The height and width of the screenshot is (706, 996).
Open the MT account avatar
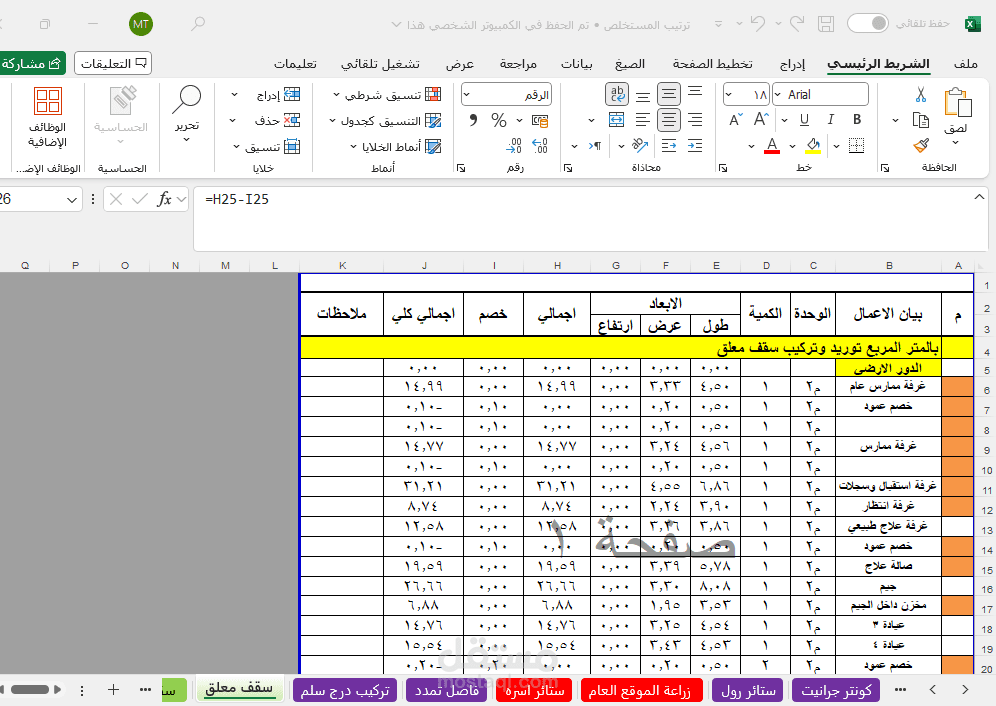tap(140, 24)
